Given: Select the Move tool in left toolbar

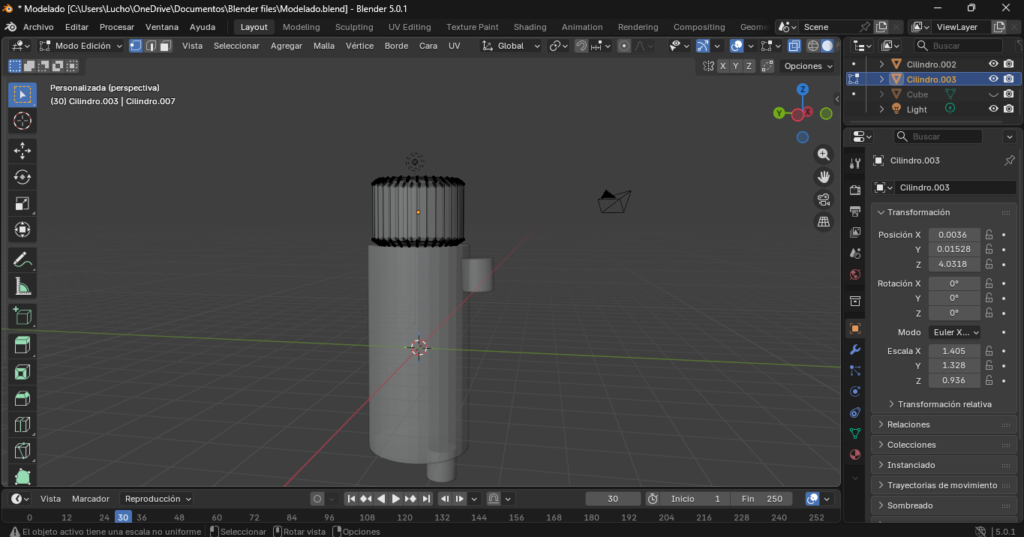Looking at the screenshot, I should tap(22, 150).
